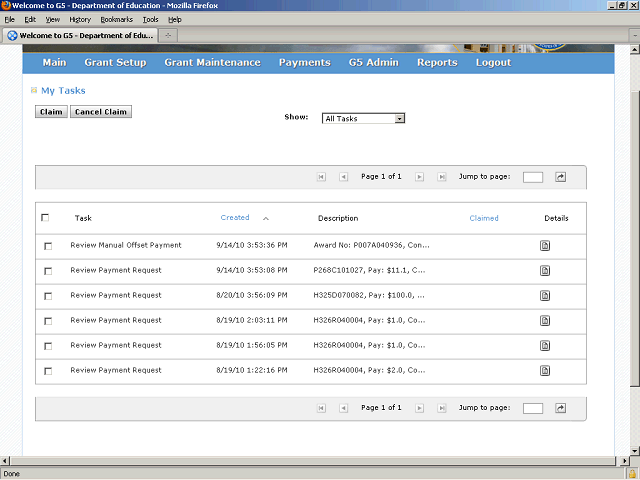Open the G5 Admin menu
The width and height of the screenshot is (640, 480).
[373, 62]
